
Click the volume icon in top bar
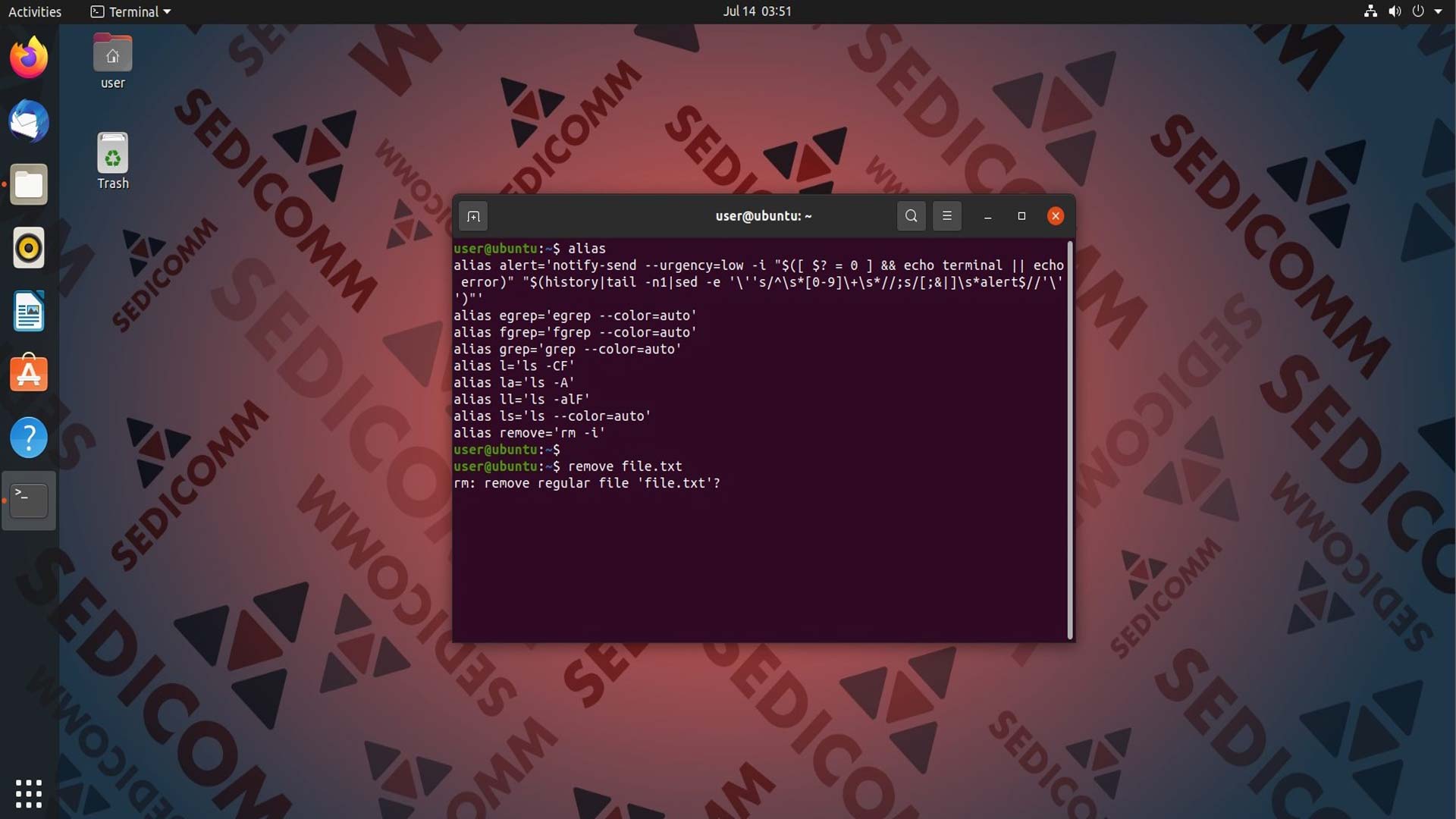tap(1395, 11)
